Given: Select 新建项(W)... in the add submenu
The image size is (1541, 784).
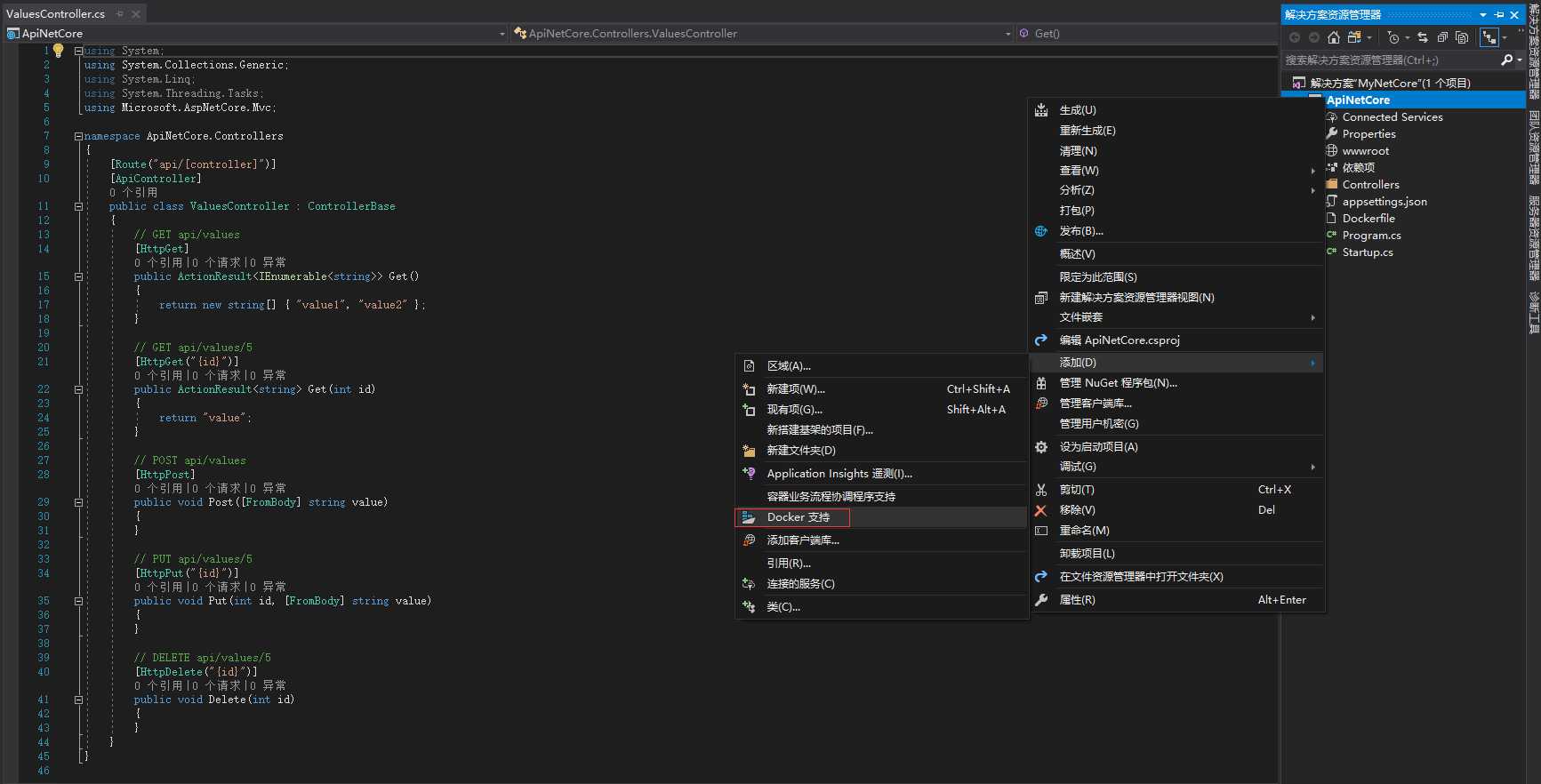Looking at the screenshot, I should (881, 389).
